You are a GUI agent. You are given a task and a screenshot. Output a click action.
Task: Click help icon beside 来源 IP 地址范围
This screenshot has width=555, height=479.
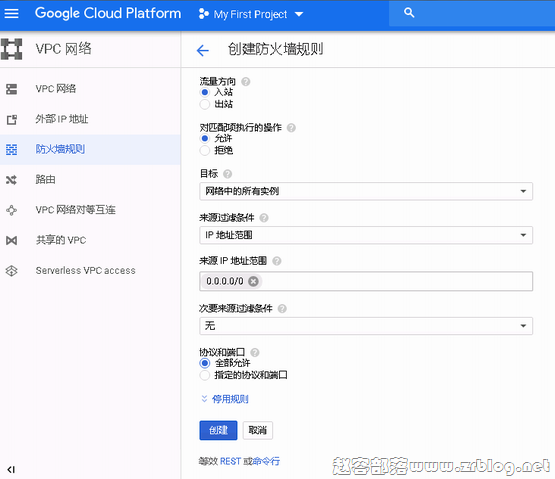(x=277, y=261)
